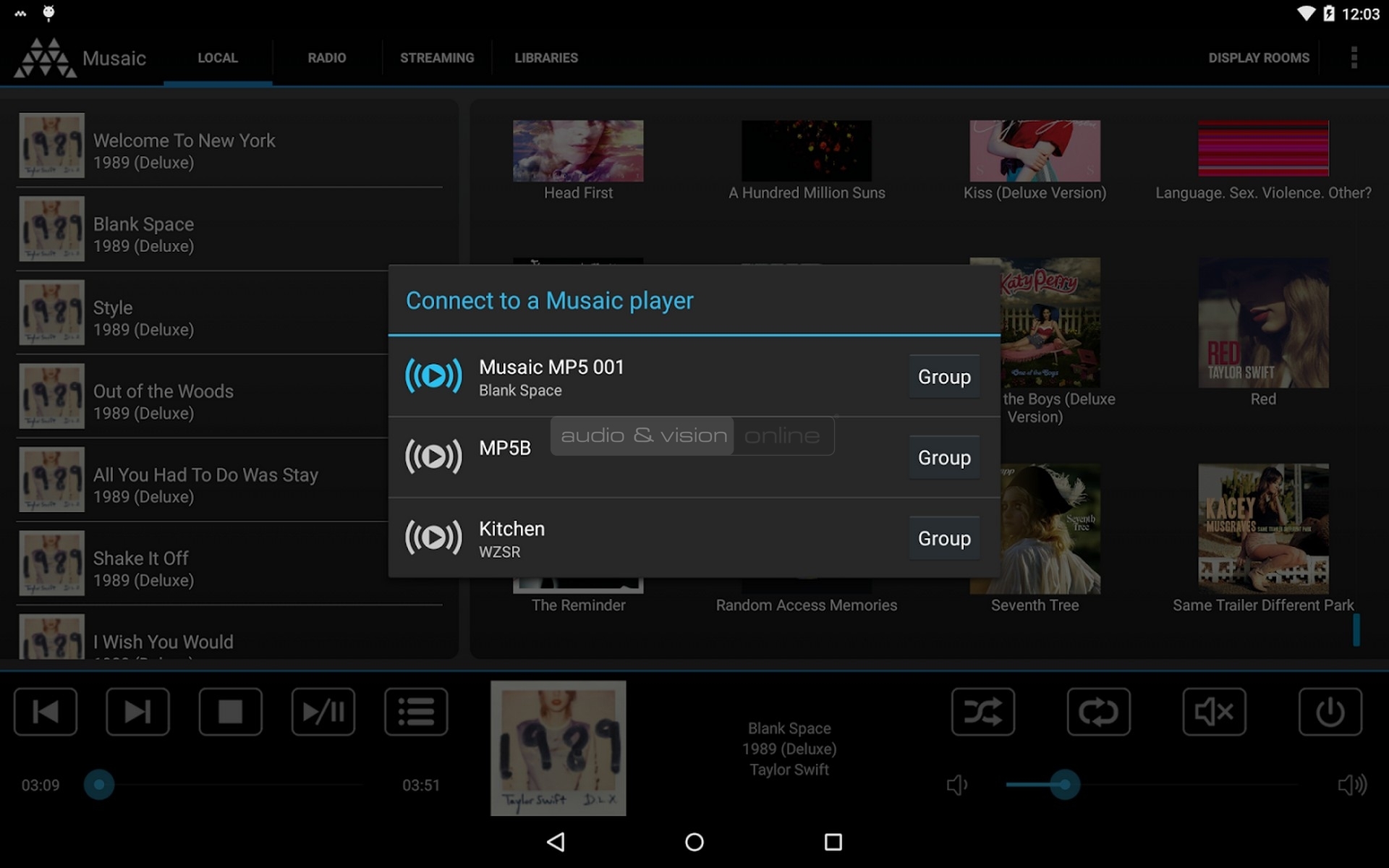Open Language. Sex. Violence. Other? album
This screenshot has height=868, width=1389.
coord(1263,148)
